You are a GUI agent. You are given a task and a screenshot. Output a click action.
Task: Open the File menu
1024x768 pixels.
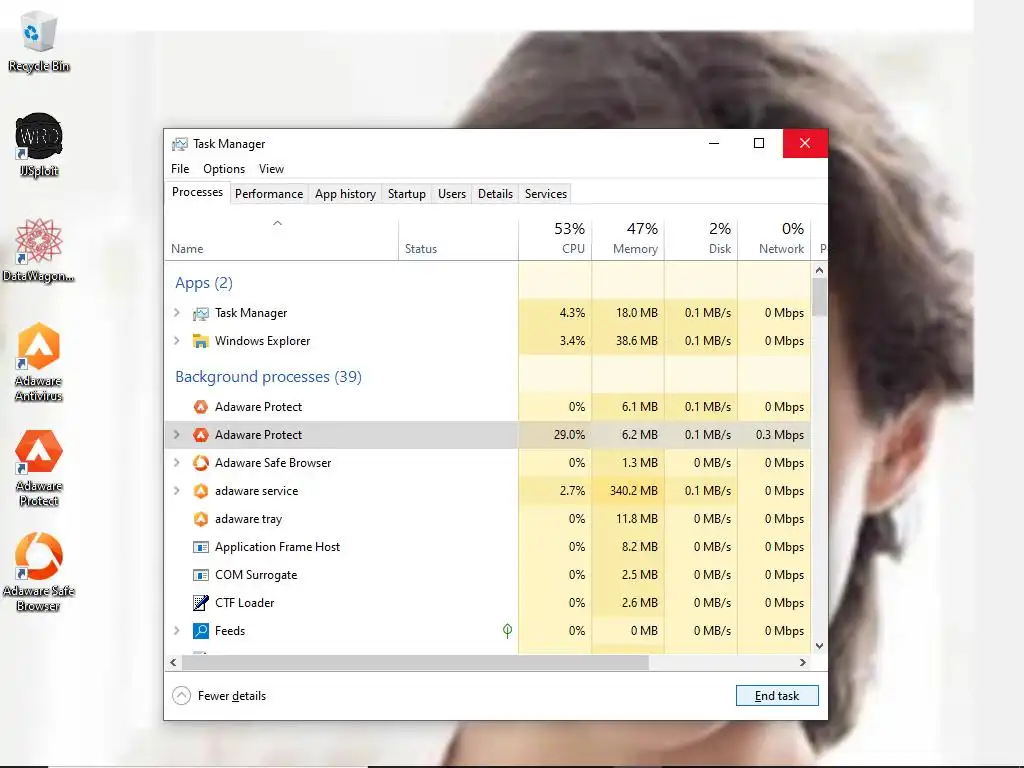point(180,169)
